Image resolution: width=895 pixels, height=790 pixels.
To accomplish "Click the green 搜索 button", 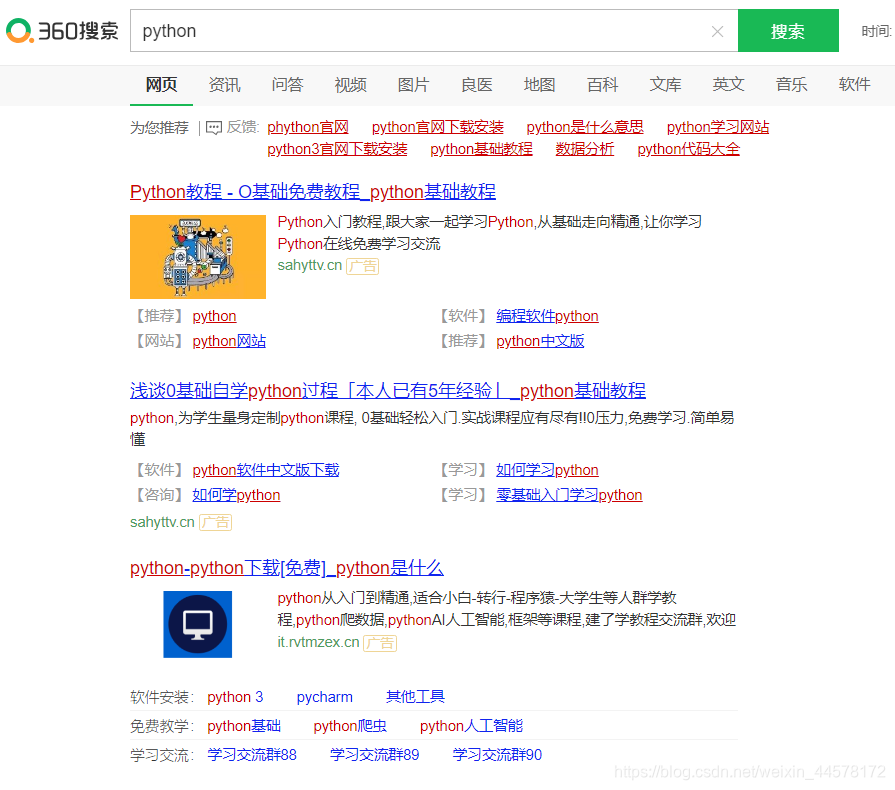I will pos(788,31).
